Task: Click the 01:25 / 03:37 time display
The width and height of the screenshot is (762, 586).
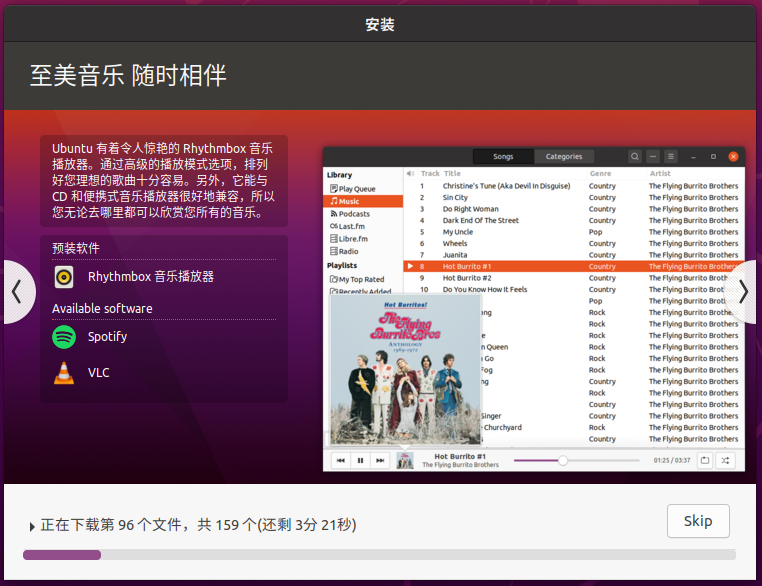Action: tap(672, 460)
